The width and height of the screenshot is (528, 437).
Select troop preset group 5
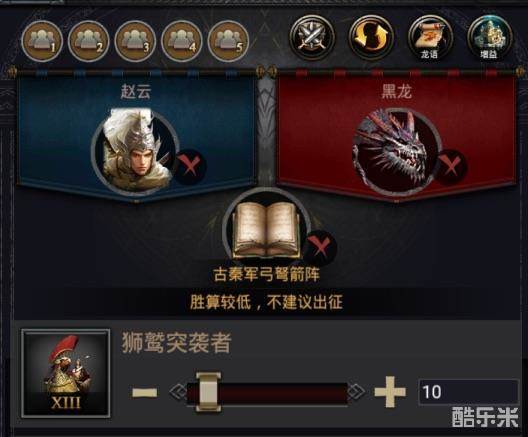click(228, 41)
